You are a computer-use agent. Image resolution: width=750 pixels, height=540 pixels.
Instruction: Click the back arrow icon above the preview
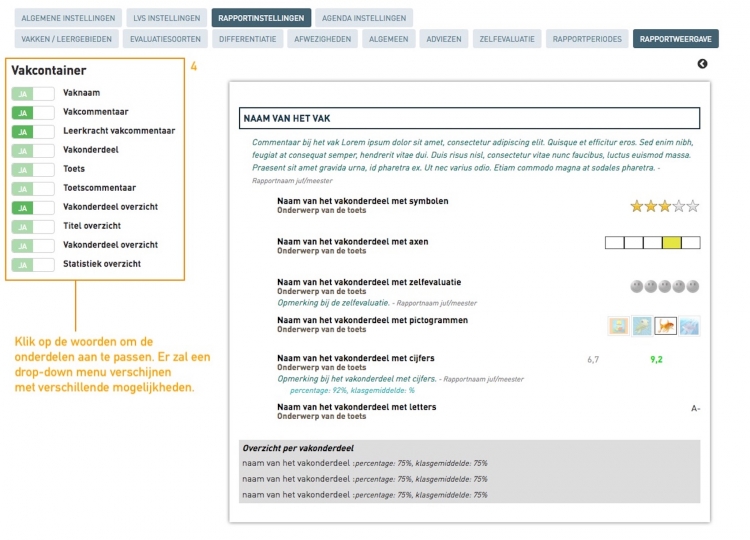(x=702, y=64)
